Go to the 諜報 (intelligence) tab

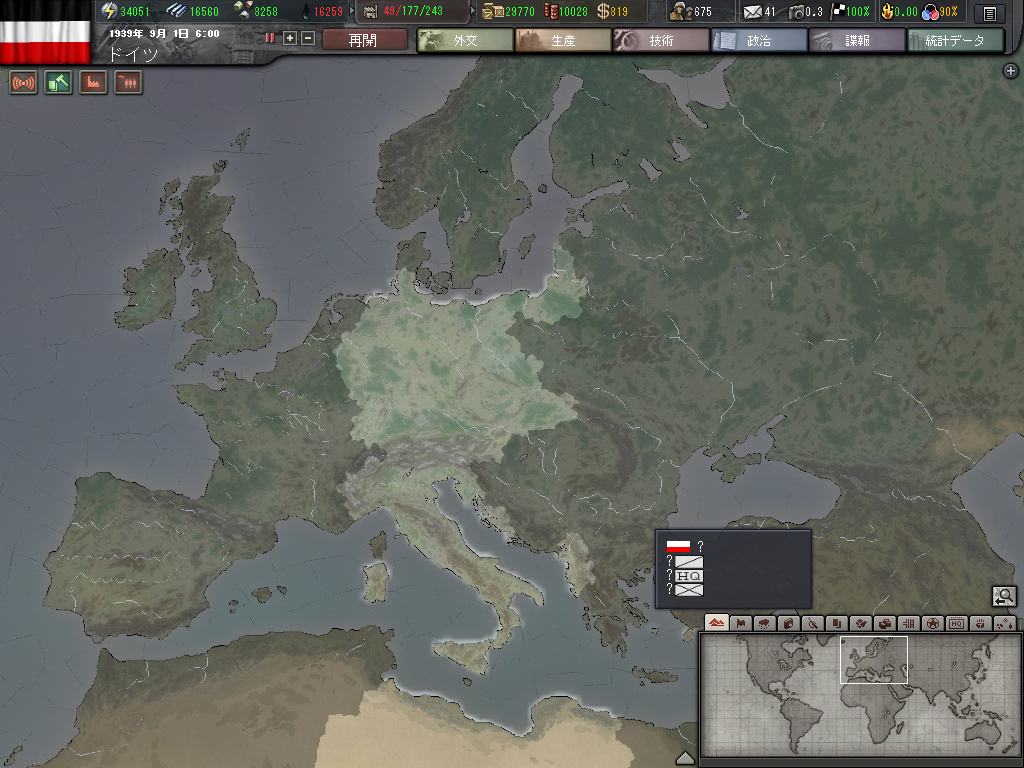pyautogui.click(x=857, y=40)
